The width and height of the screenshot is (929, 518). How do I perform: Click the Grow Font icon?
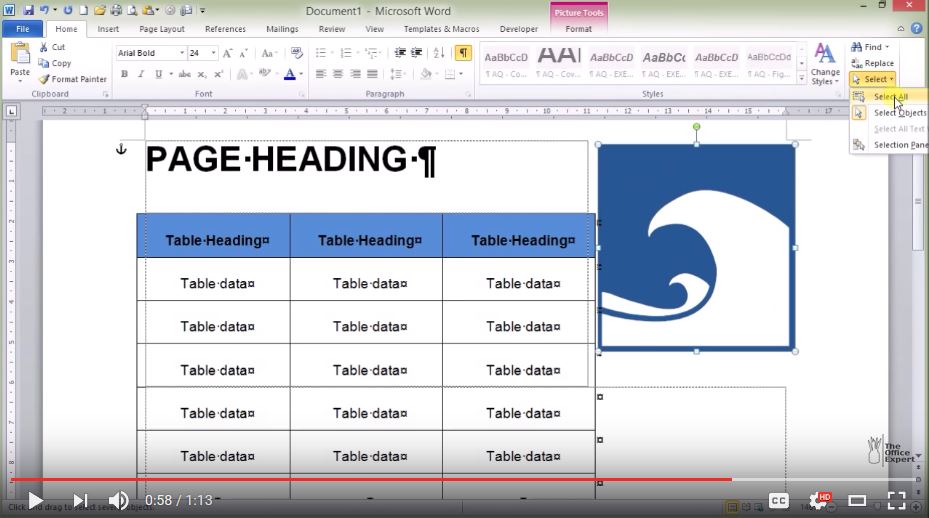[228, 53]
